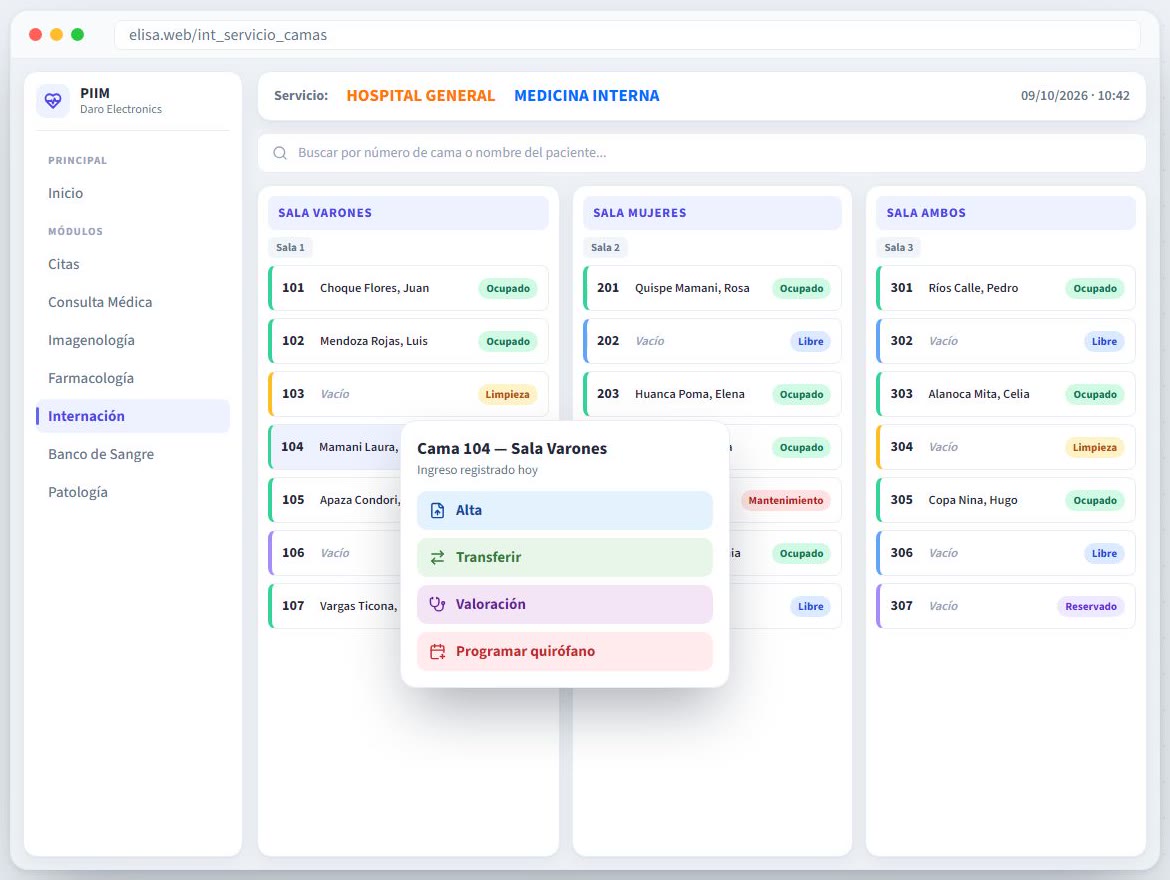
Task: Click the Transferir arrows icon
Action: coord(437,558)
